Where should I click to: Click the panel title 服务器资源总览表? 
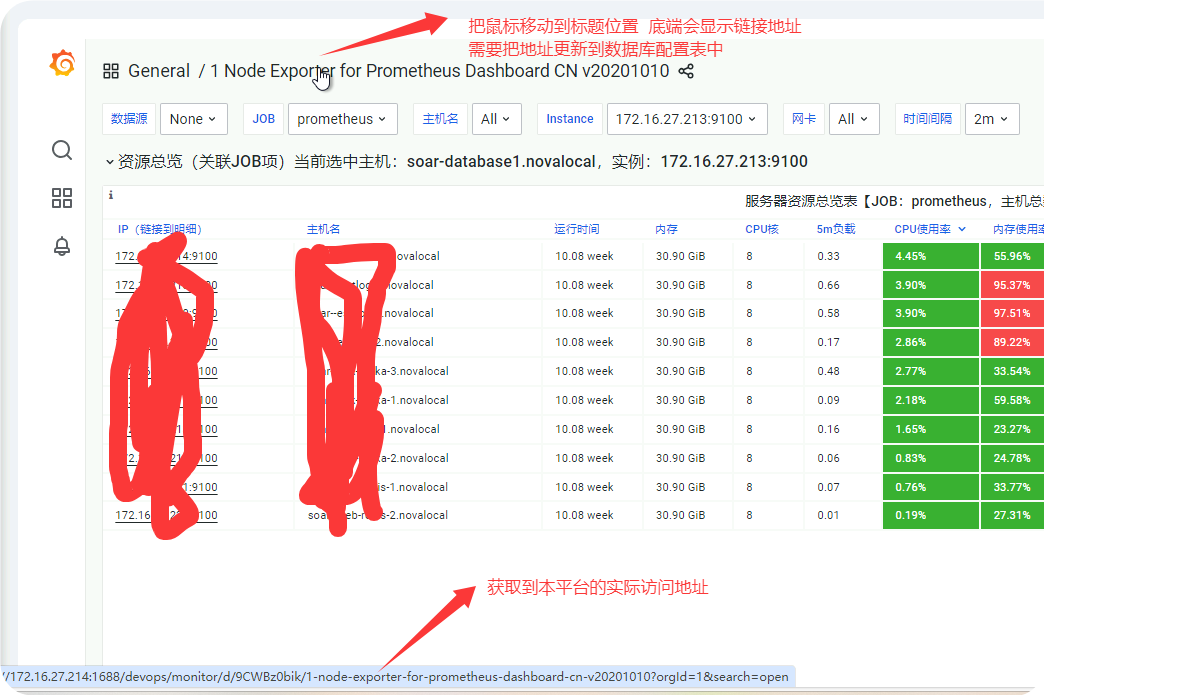[x=894, y=201]
